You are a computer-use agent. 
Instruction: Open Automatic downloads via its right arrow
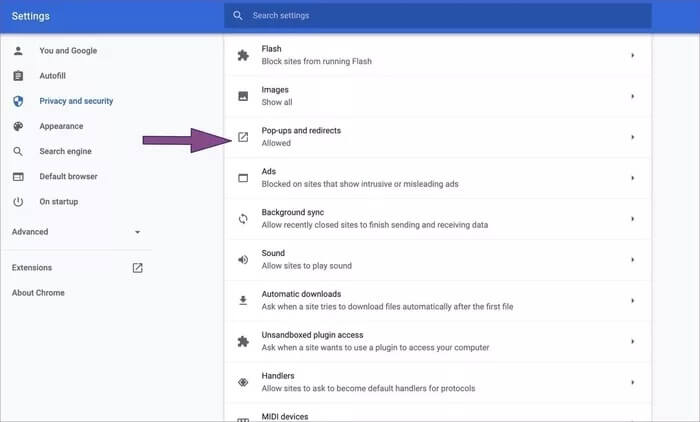[633, 301]
